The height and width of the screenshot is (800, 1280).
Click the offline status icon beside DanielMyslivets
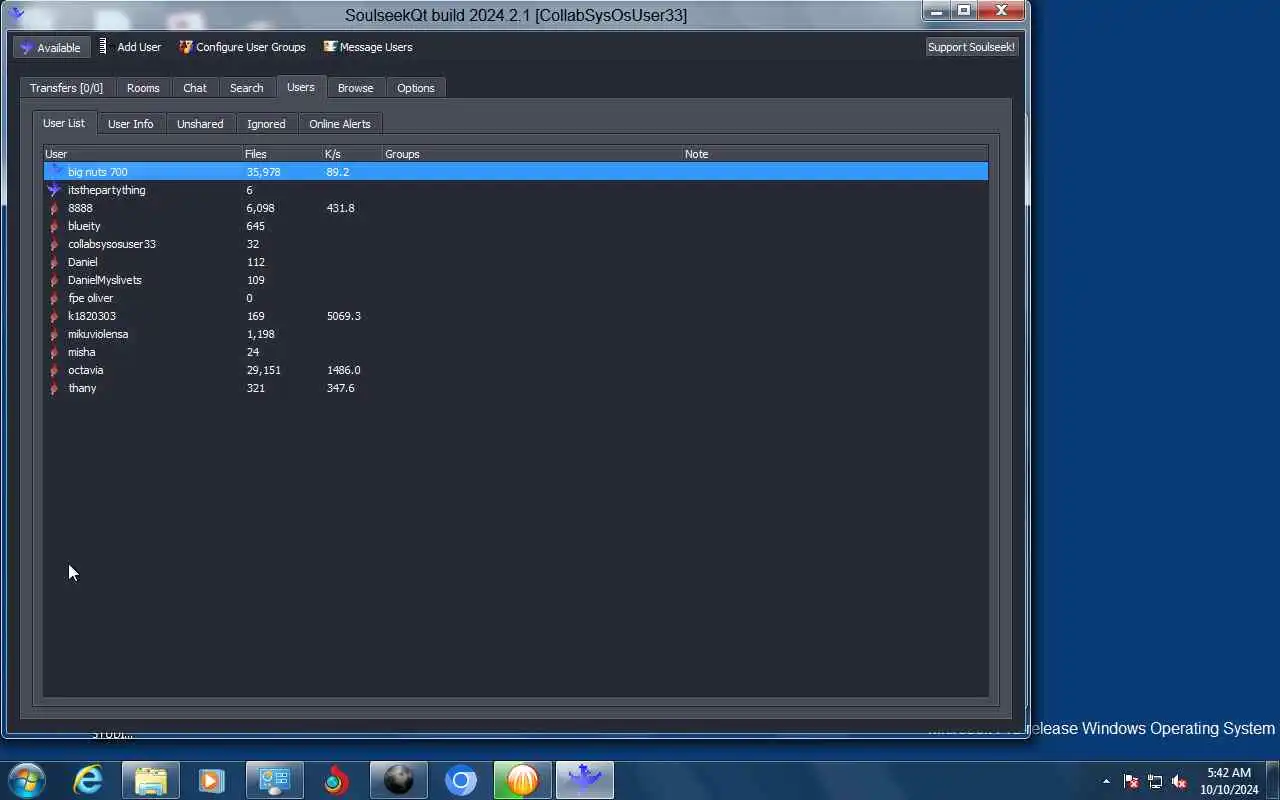(55, 280)
